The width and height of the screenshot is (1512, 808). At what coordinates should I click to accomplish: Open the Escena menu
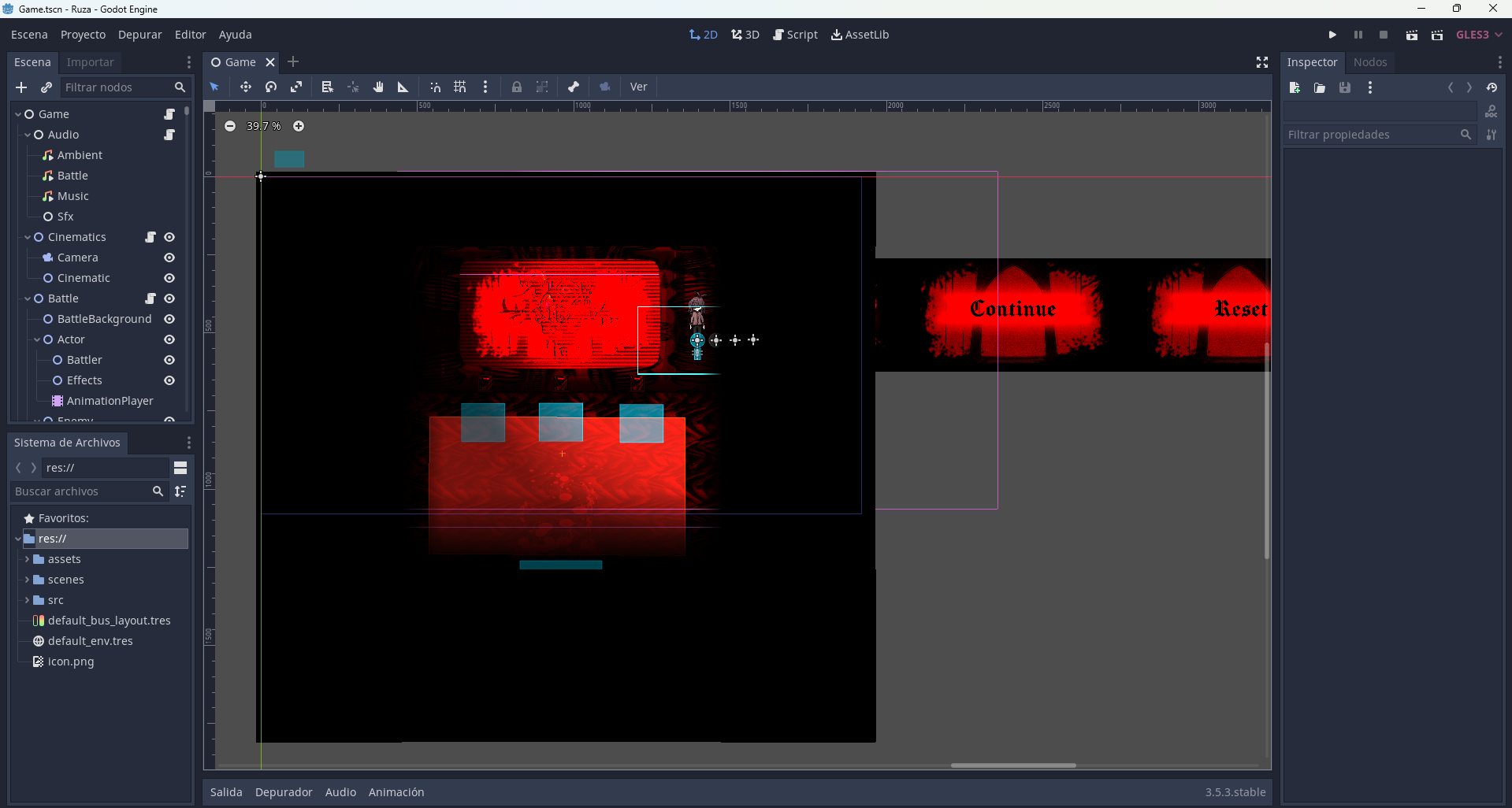(29, 35)
